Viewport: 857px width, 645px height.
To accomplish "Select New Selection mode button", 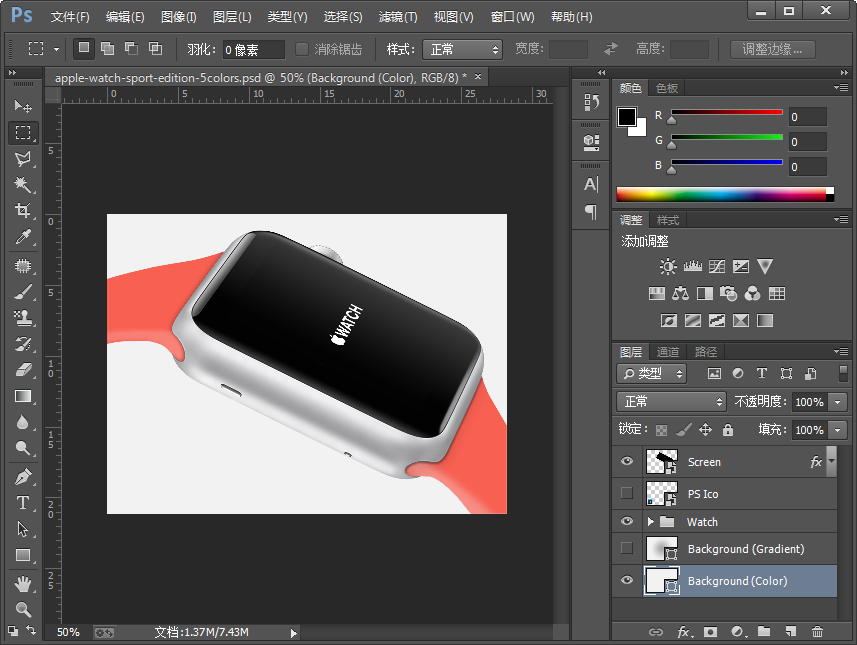I will pos(84,48).
